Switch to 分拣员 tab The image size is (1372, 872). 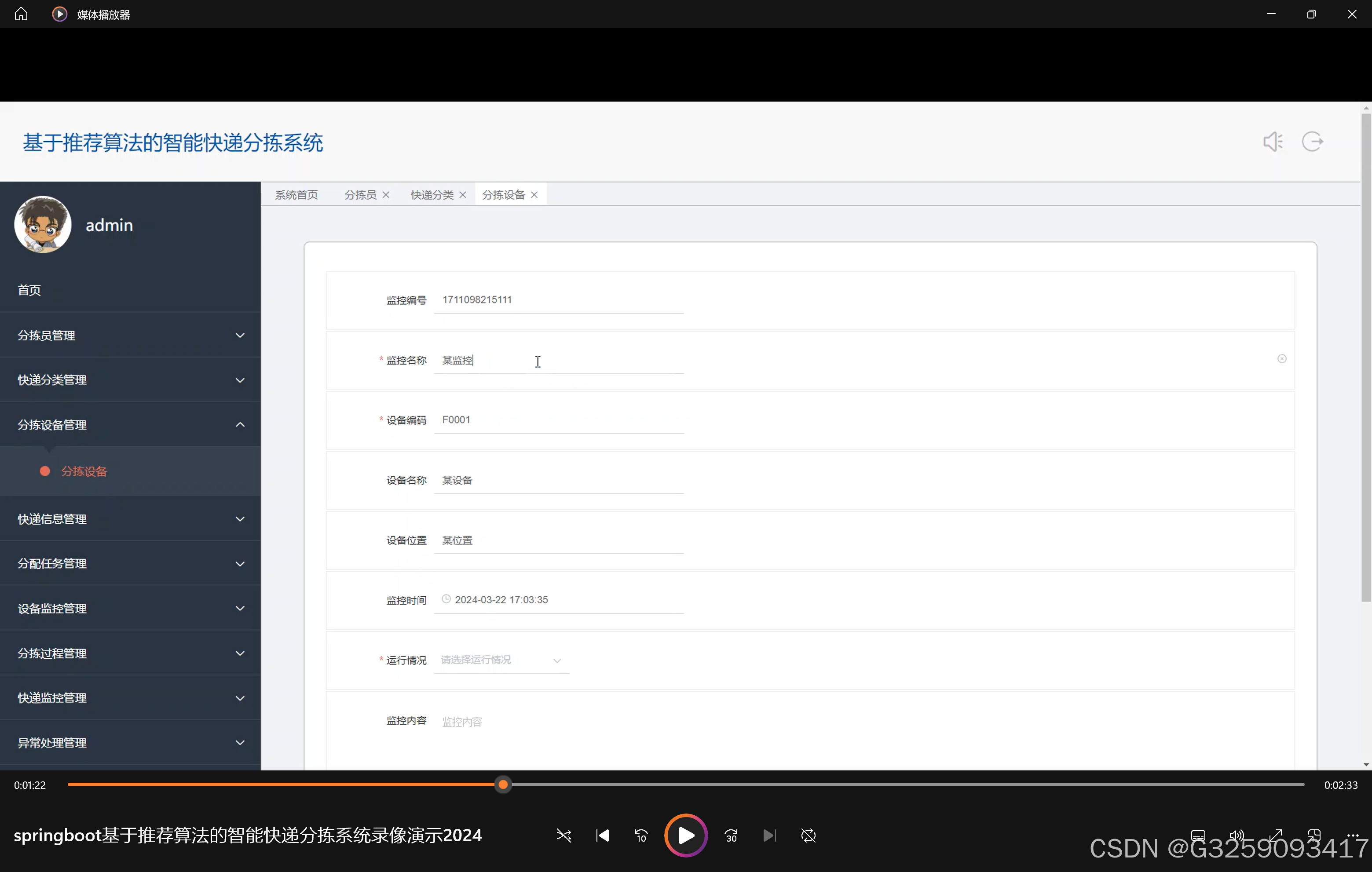click(360, 195)
